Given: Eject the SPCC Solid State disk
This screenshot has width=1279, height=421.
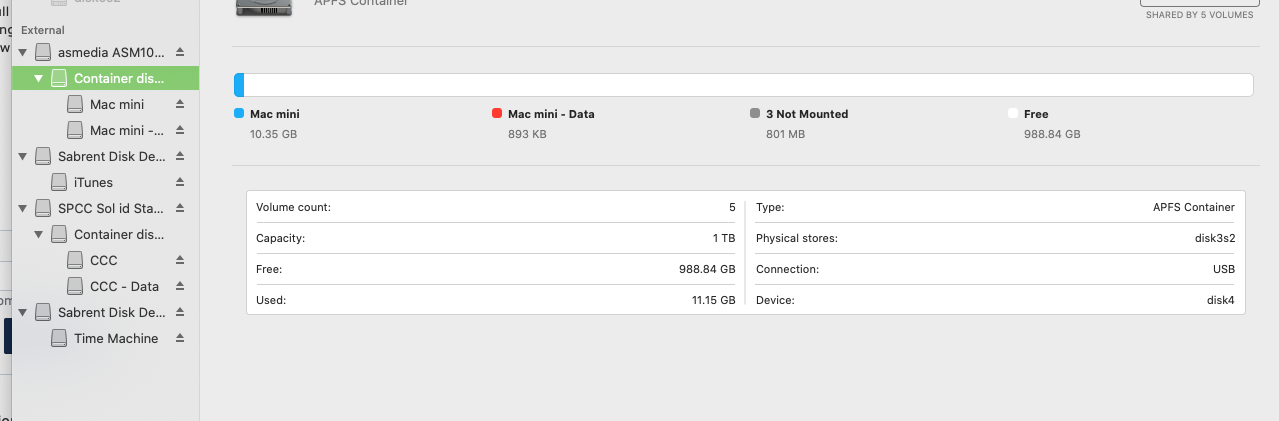Looking at the screenshot, I should 180,208.
